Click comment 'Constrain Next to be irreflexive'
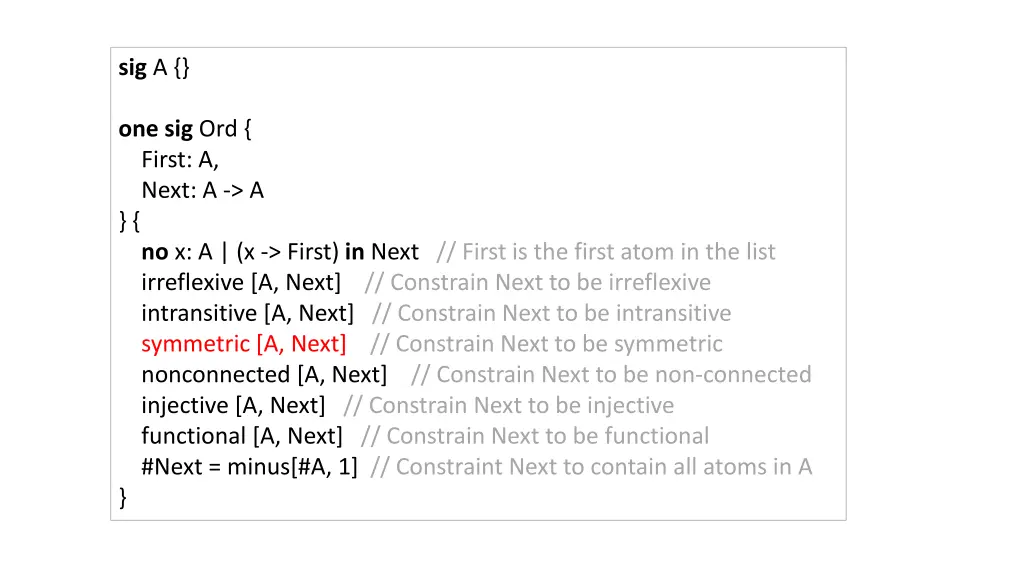The image size is (1024, 576). pos(537,283)
